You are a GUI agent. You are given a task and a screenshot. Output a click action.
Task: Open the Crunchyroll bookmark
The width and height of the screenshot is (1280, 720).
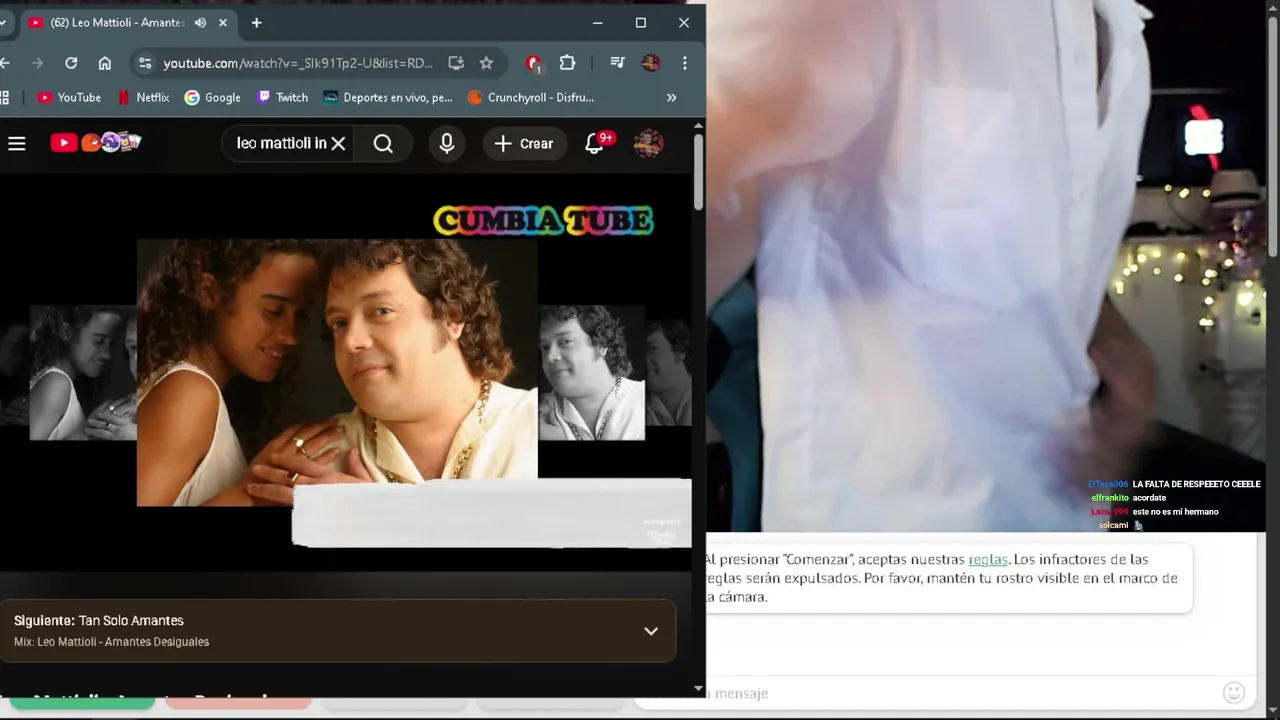pos(531,97)
